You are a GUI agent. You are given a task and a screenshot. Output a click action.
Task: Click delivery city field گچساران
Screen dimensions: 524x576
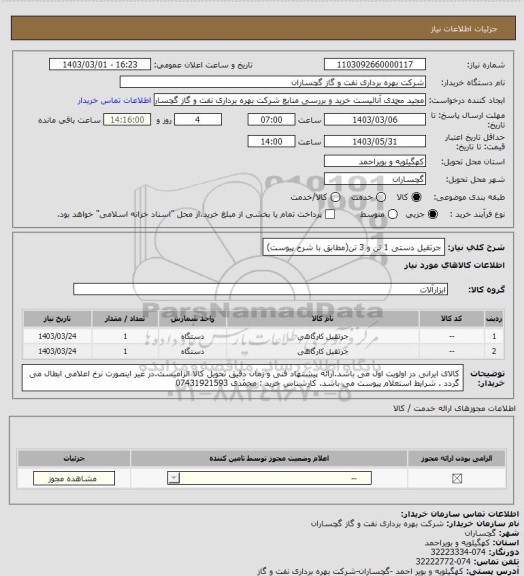[x=375, y=179]
